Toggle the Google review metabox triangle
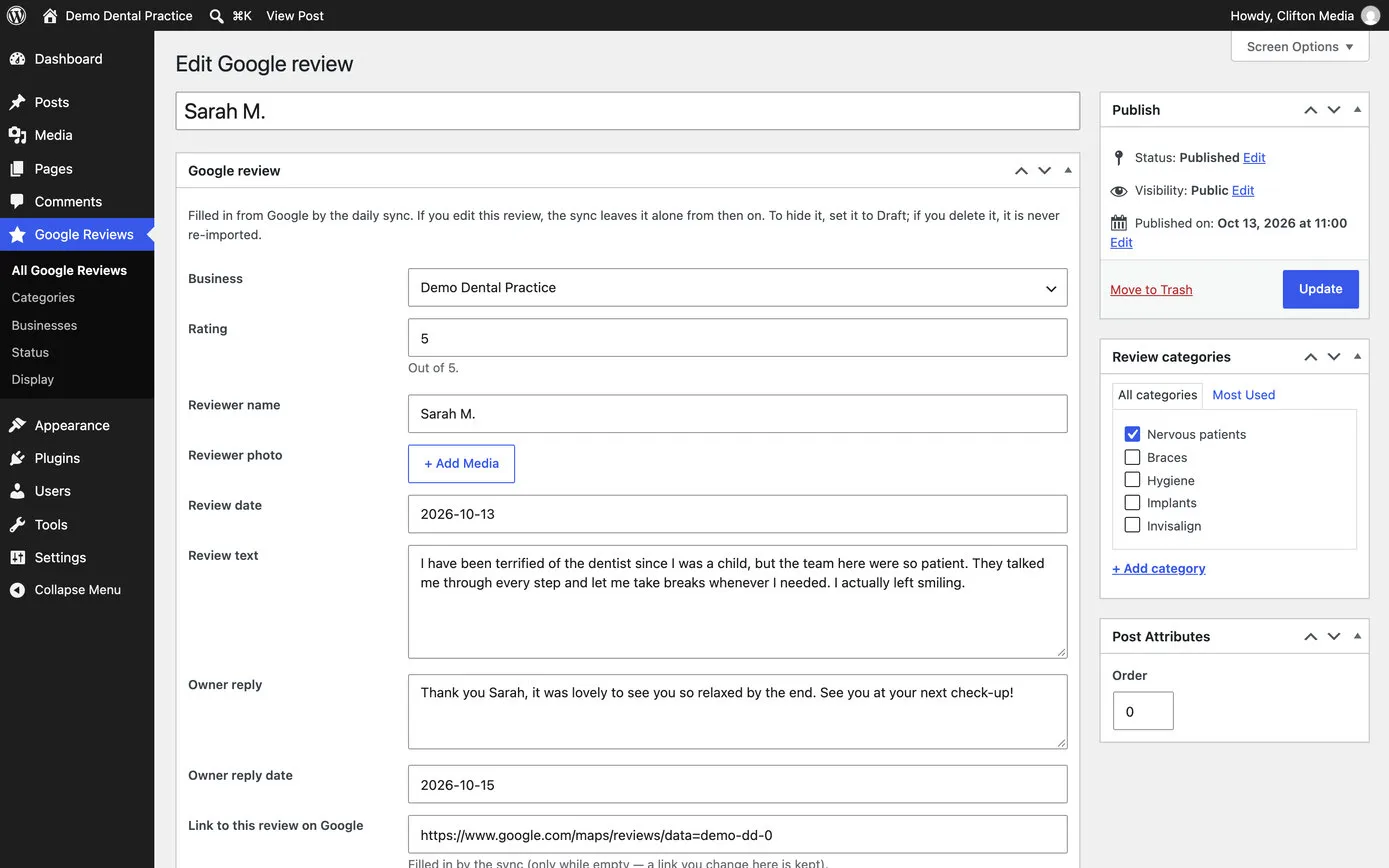This screenshot has height=868, width=1389. (x=1068, y=170)
